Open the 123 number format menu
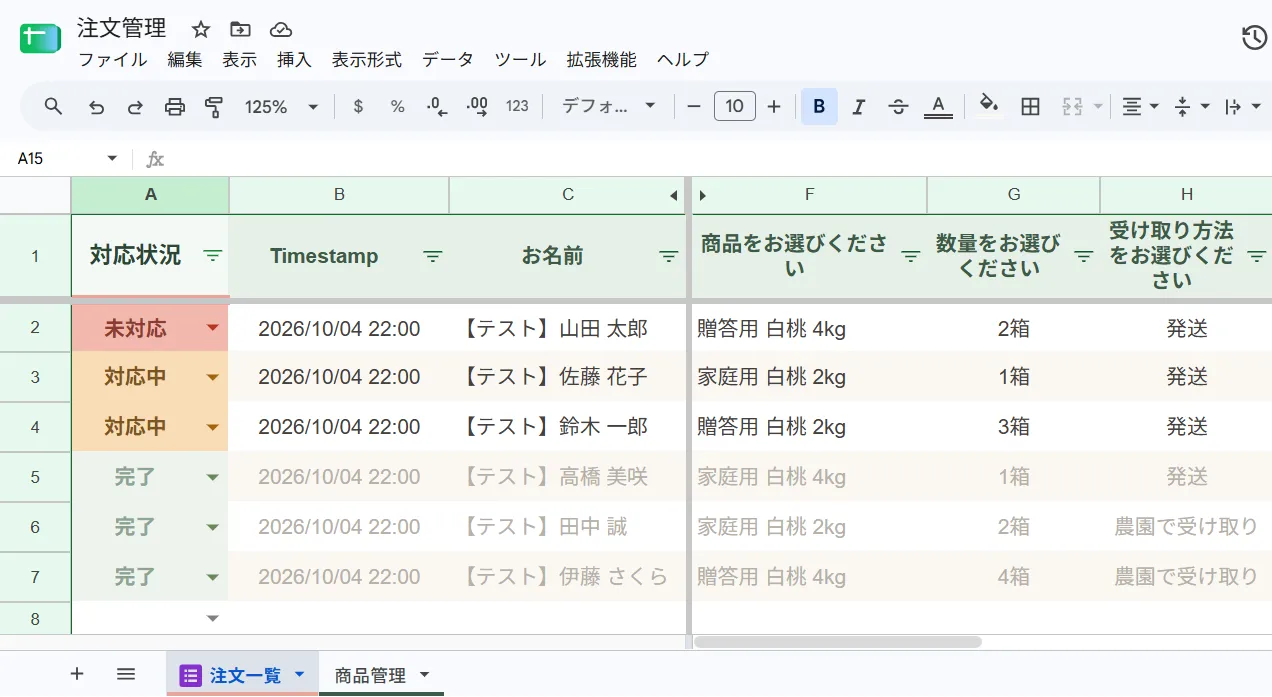The image size is (1272, 697). (517, 106)
